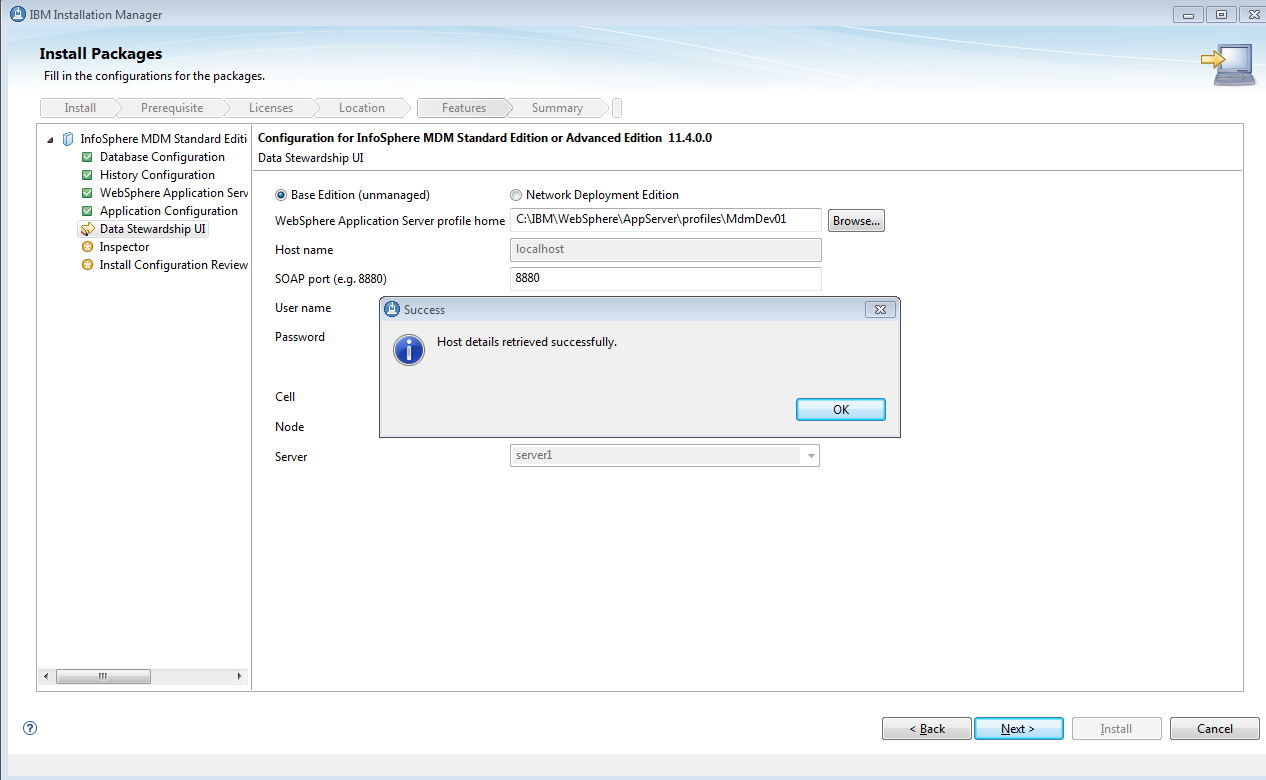The image size is (1266, 780).
Task: Click green check icon beside Database Configuration
Action: [87, 157]
